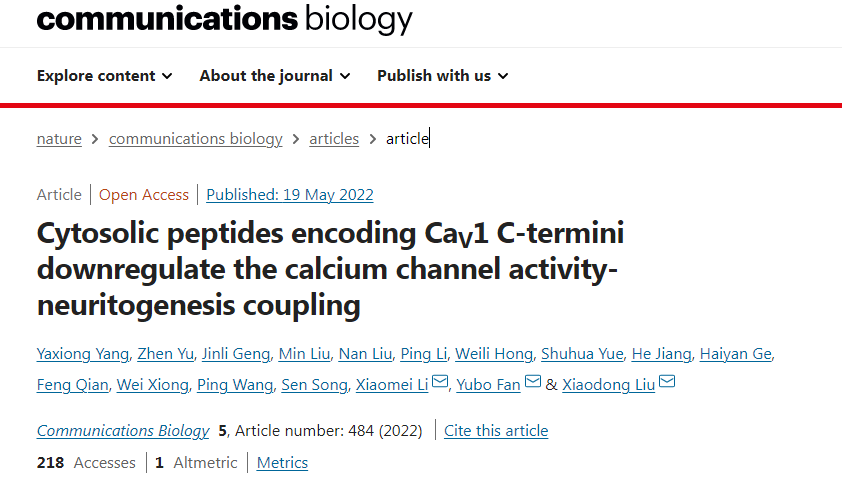
Task: Click the mail icon after Xiaodong Liu
Action: click(x=667, y=382)
